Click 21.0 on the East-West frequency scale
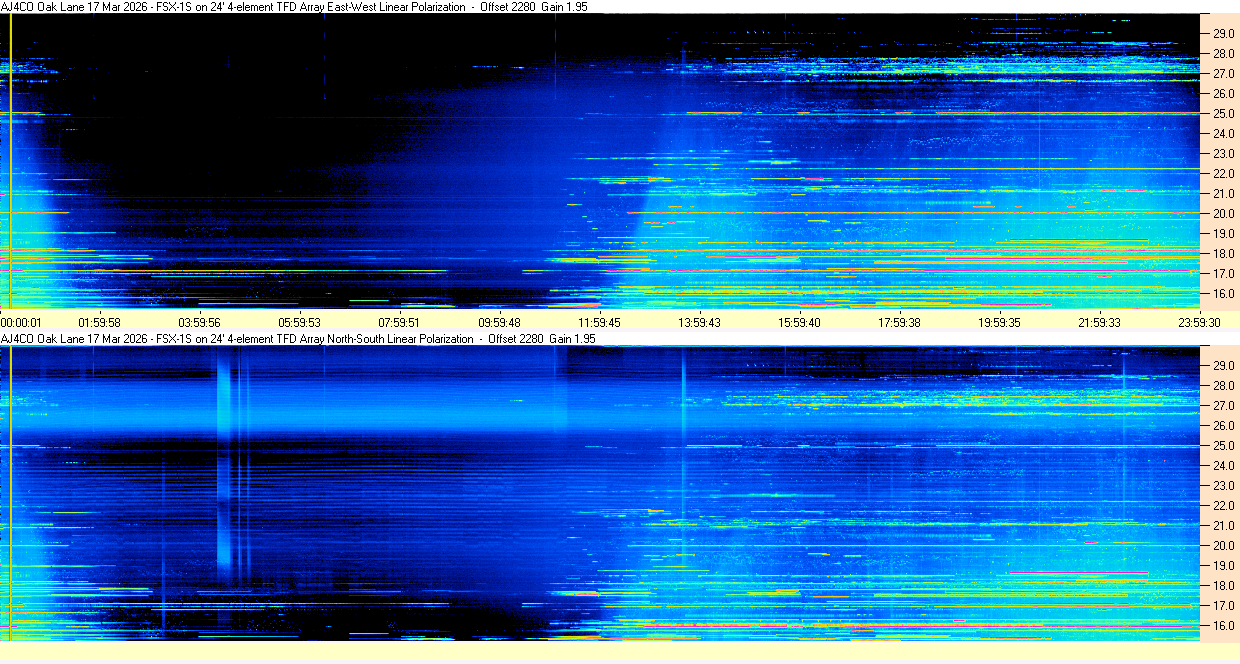This screenshot has height=664, width=1240. click(x=1224, y=194)
